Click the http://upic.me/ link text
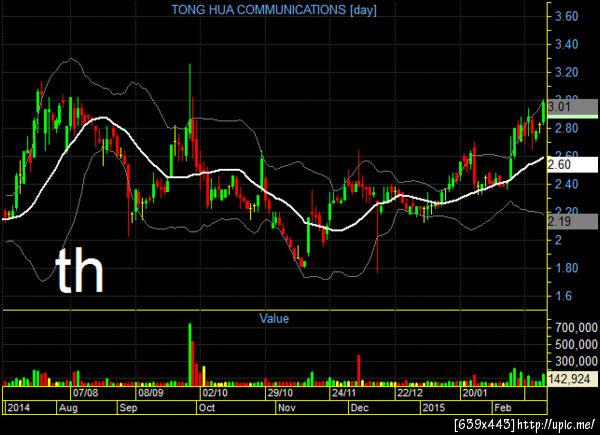600x435 pixels. pos(557,424)
